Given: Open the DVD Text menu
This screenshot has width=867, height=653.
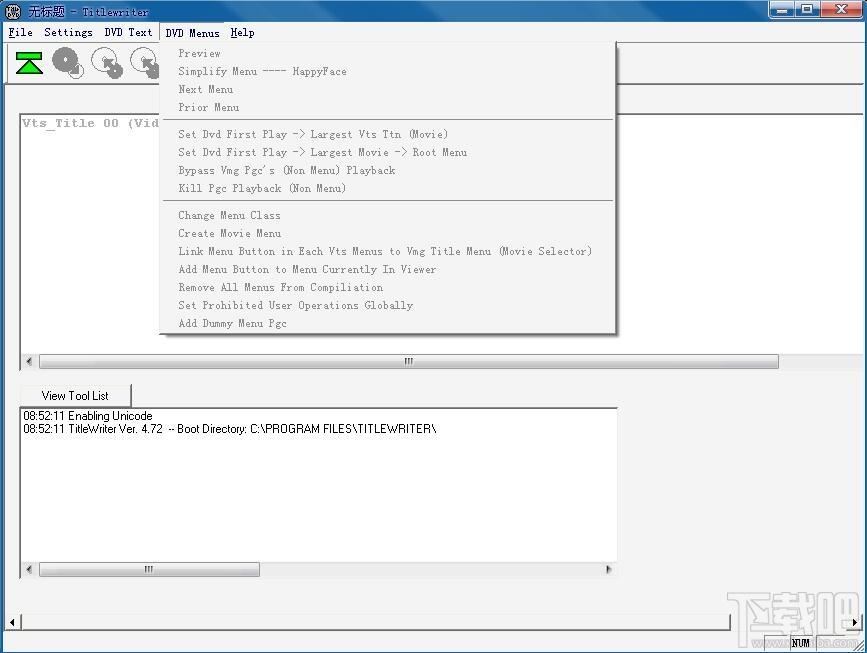Looking at the screenshot, I should click(128, 33).
